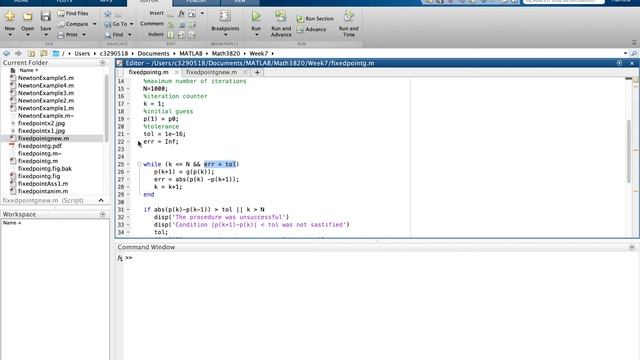Toggle breakpoint on line 17

click(129, 104)
